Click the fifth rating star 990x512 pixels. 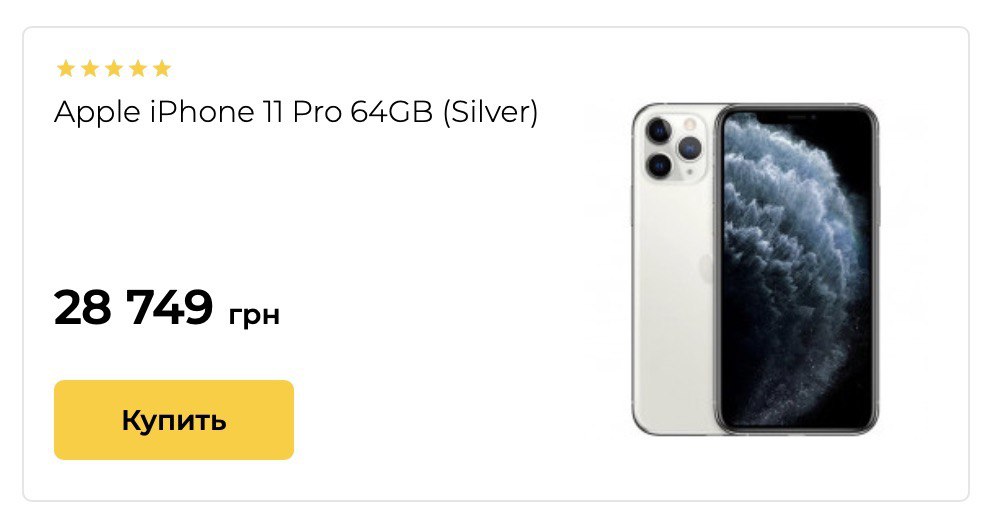click(x=162, y=69)
